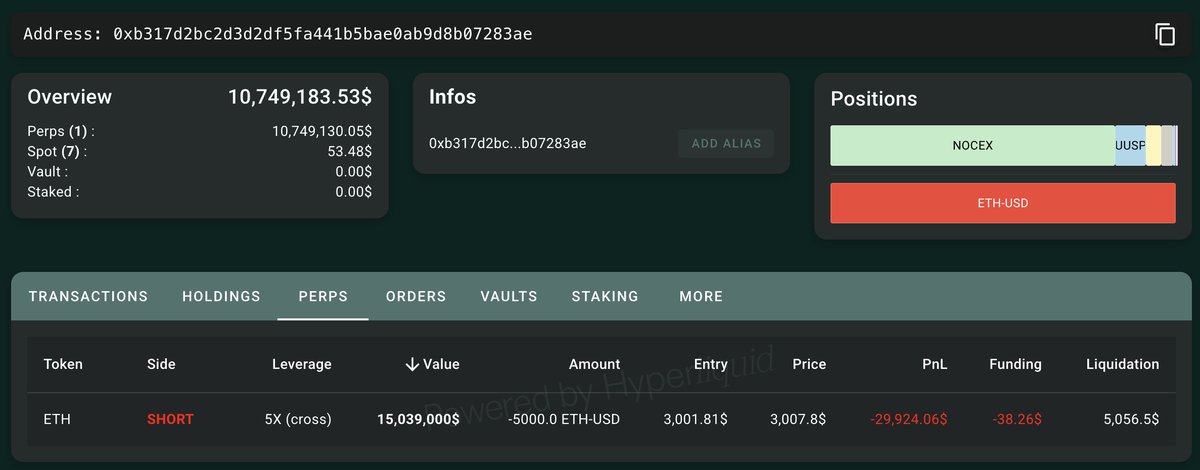The width and height of the screenshot is (1200, 470).
Task: Click the blue UUSP position segment
Action: [x=1130, y=145]
